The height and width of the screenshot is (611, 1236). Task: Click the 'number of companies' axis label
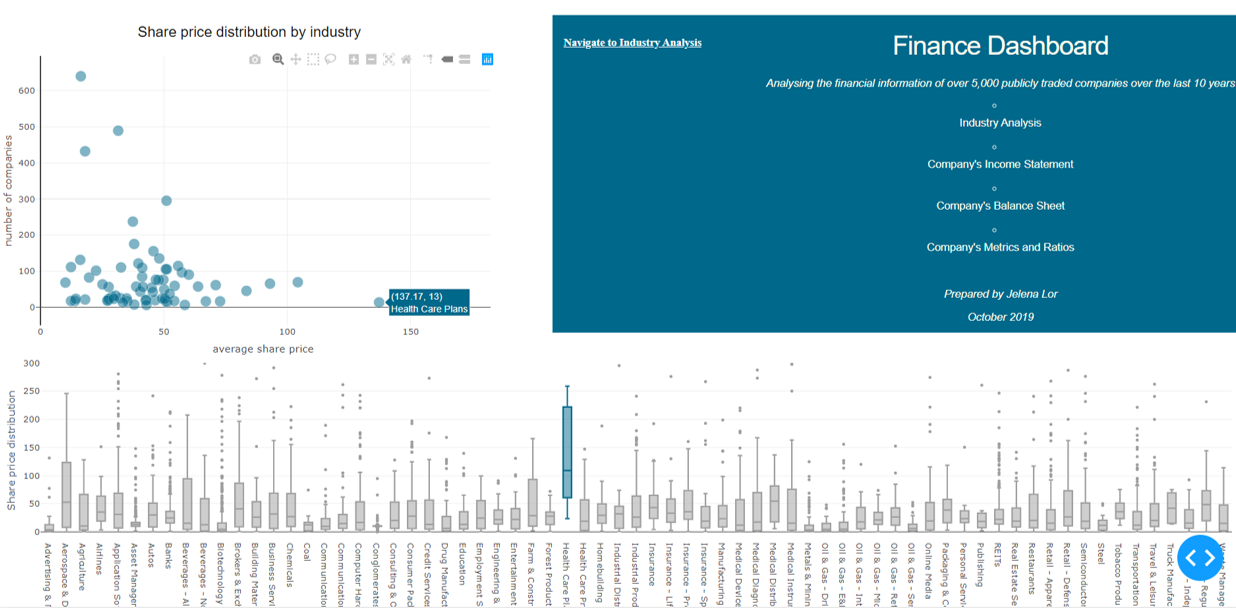pos(9,191)
